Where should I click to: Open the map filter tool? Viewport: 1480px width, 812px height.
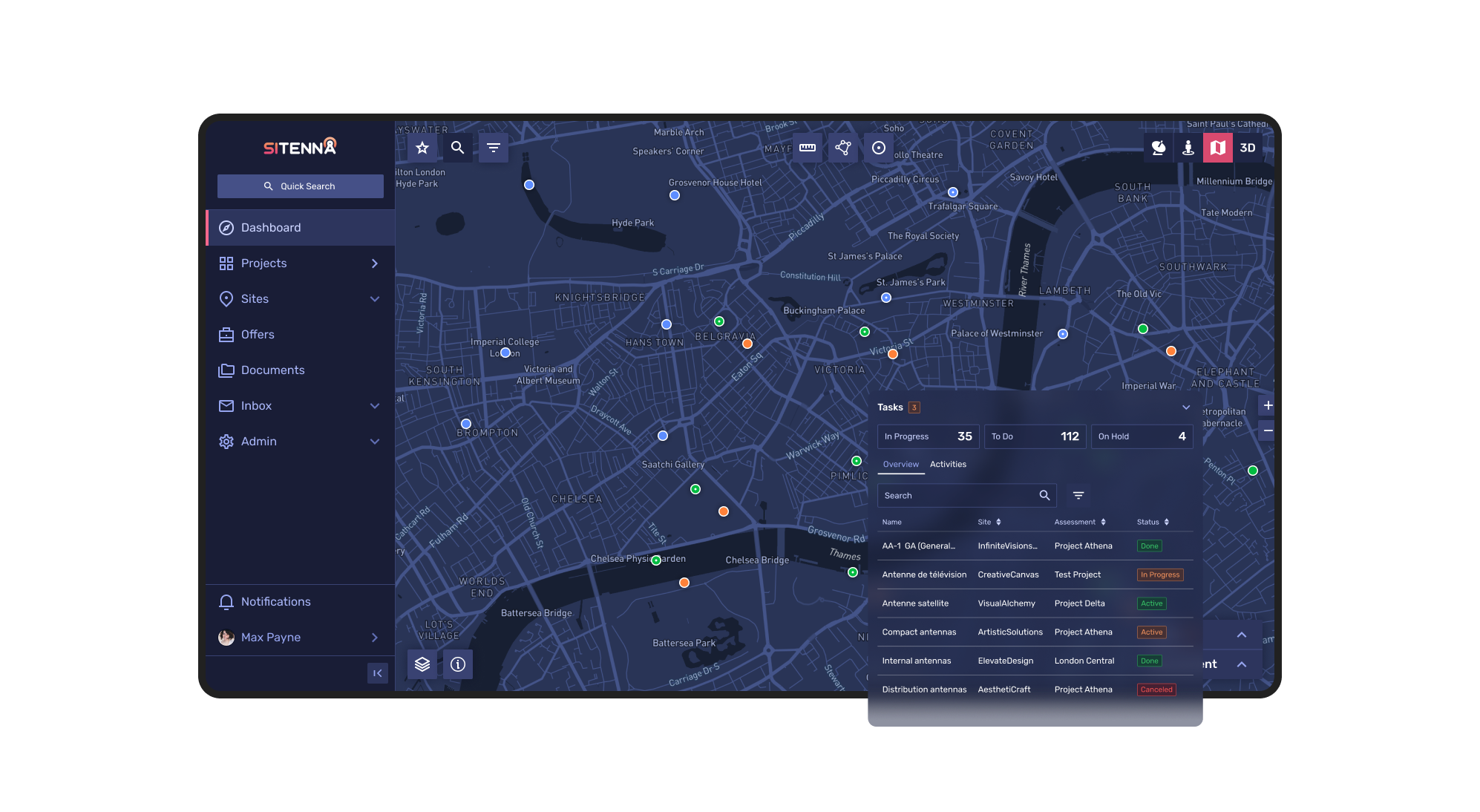[x=494, y=148]
